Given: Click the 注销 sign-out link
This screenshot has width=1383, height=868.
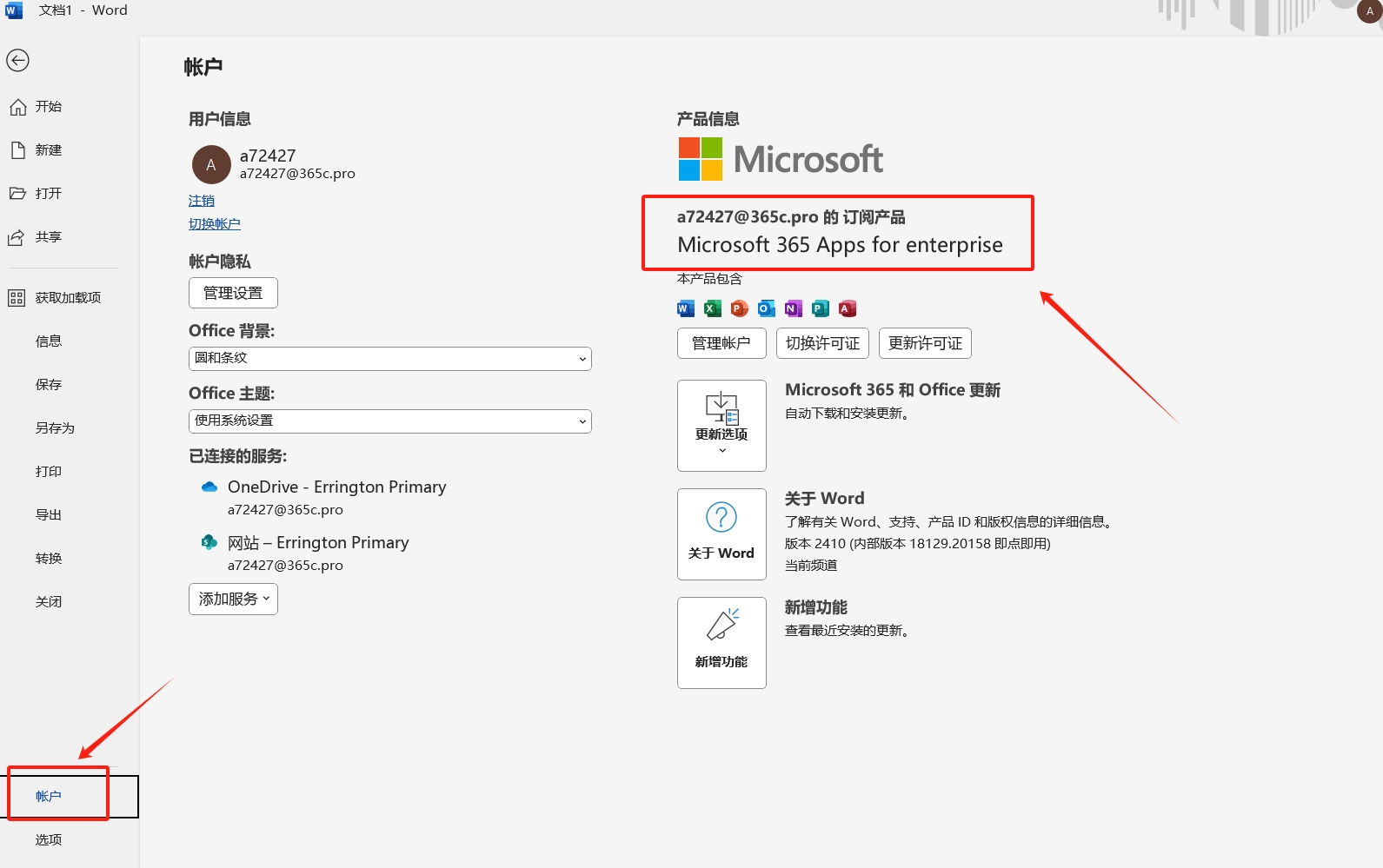Looking at the screenshot, I should (x=201, y=201).
